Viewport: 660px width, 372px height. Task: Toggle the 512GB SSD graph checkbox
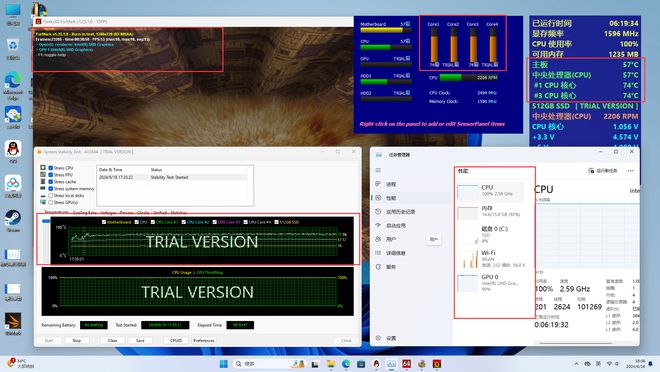point(277,222)
